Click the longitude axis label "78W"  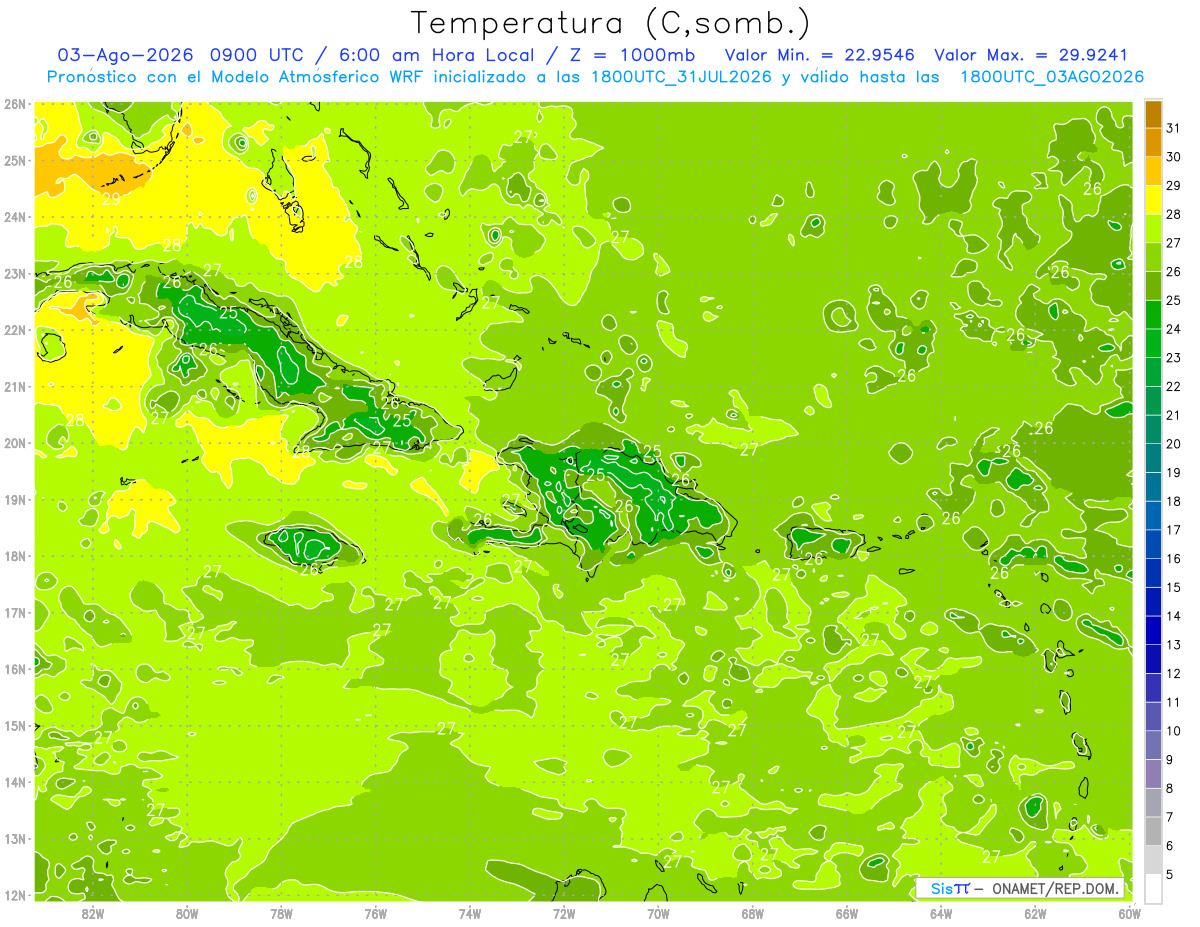[281, 913]
